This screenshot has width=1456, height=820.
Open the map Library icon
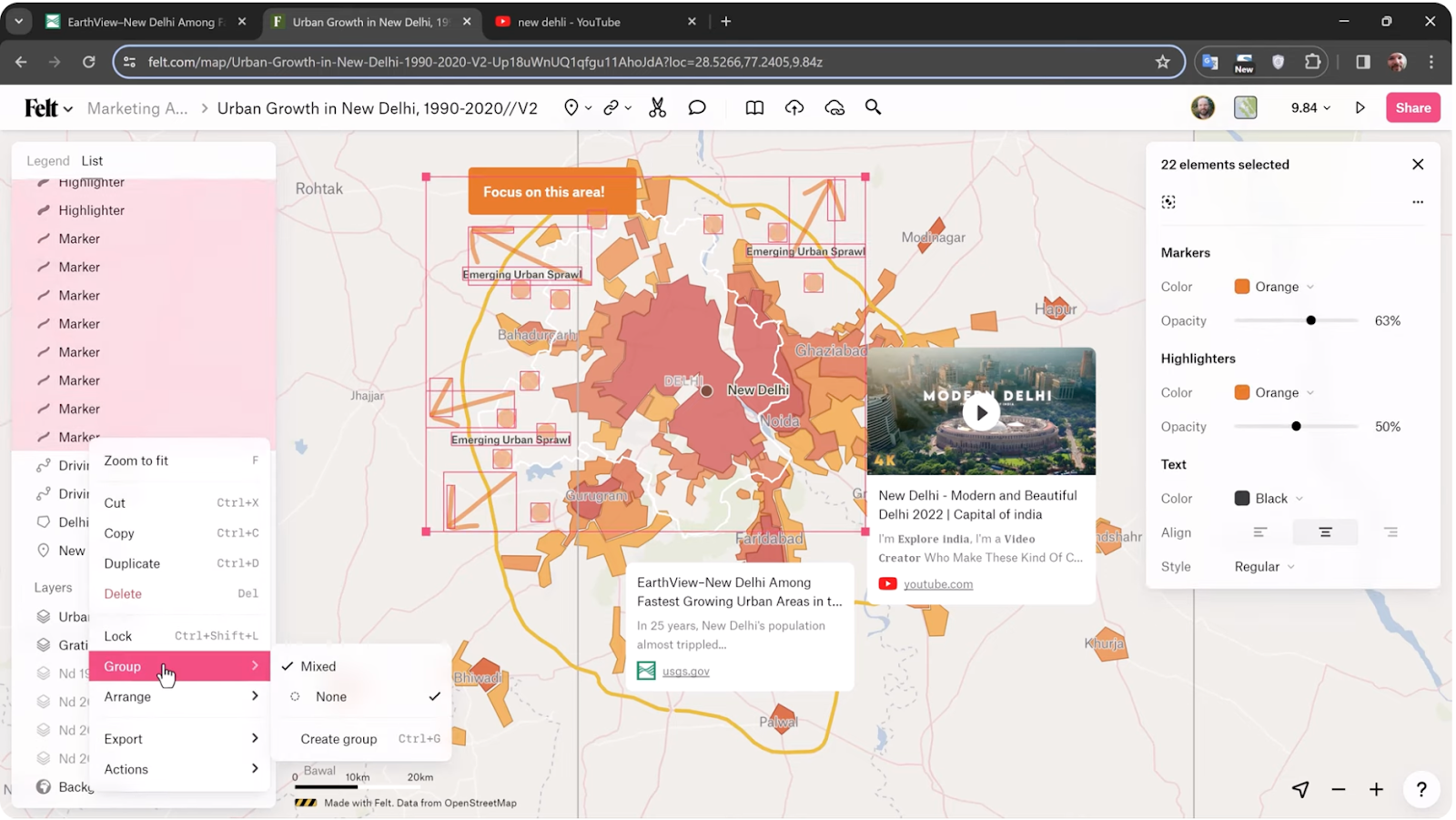[753, 107]
